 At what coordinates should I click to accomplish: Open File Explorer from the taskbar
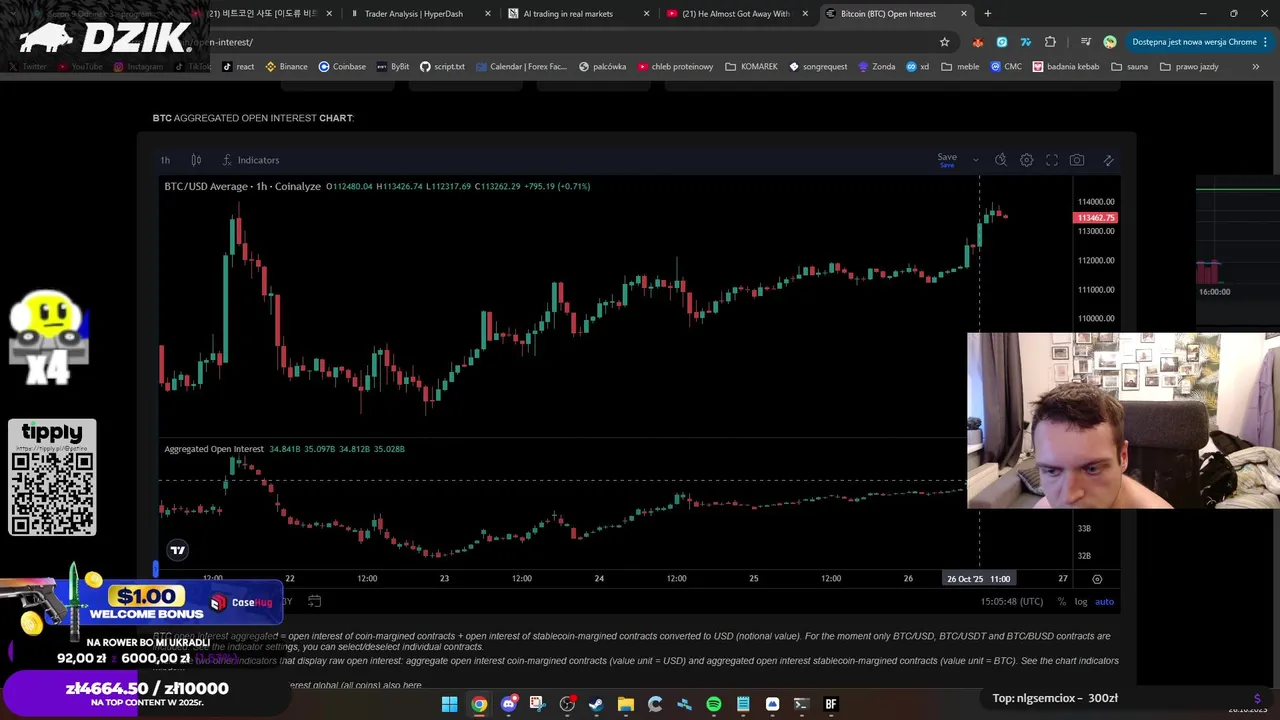(626, 704)
